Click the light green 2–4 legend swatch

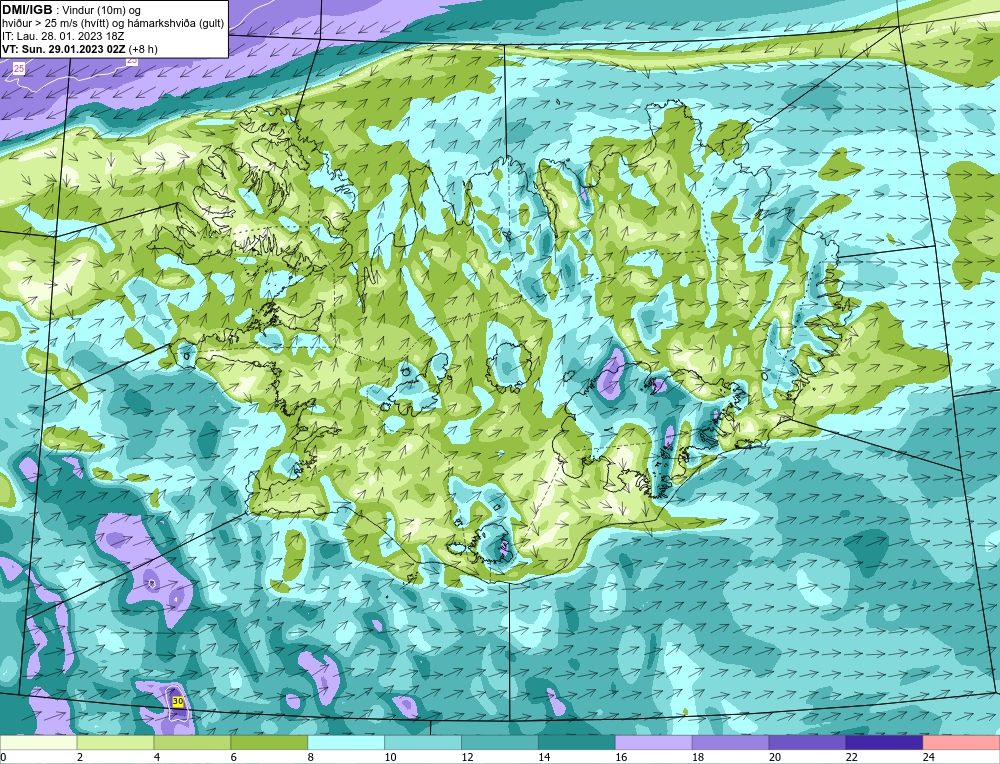(115, 743)
